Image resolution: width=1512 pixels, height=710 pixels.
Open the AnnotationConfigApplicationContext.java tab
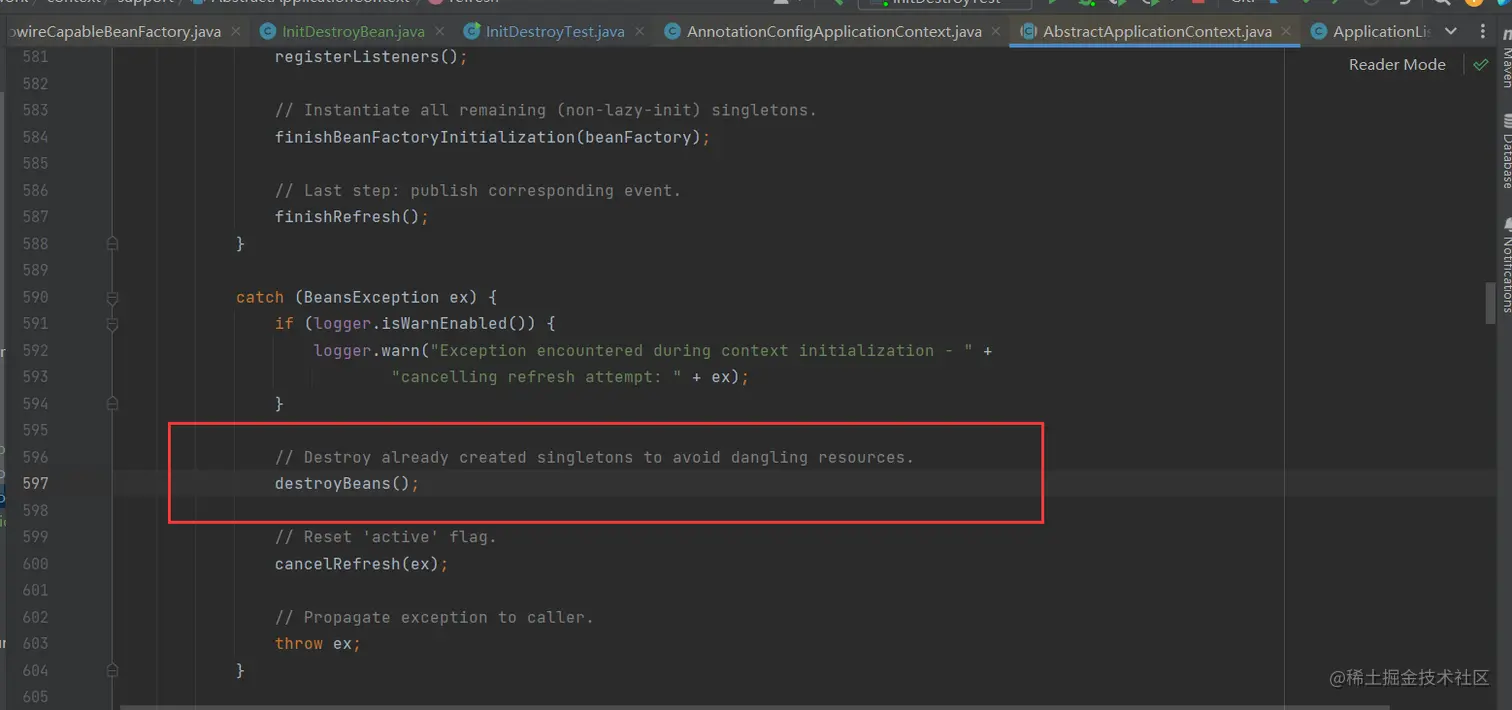tap(834, 32)
